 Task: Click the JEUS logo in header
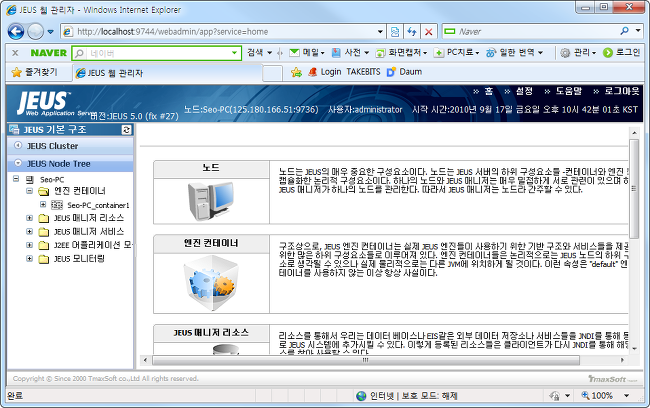(x=44, y=102)
